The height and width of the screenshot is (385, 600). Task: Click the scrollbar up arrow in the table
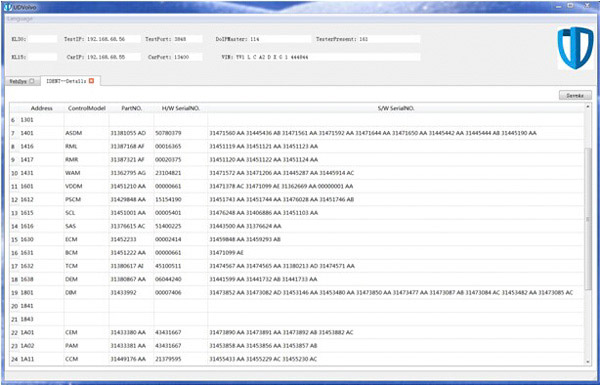coord(588,107)
